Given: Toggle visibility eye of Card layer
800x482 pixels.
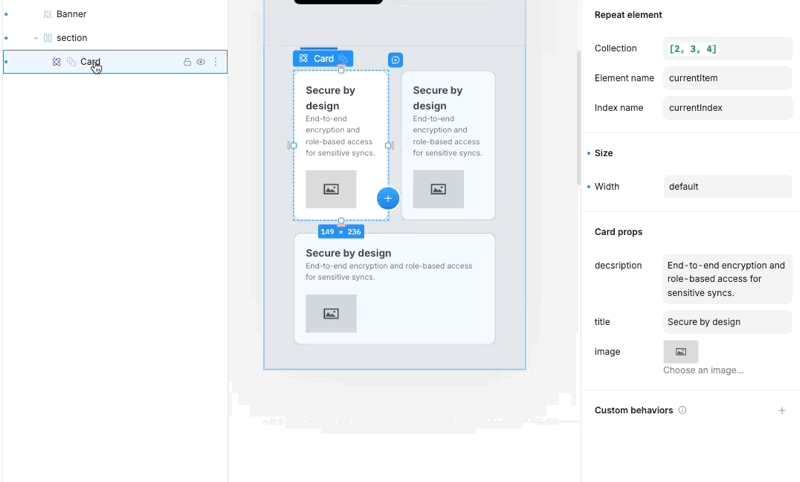Looking at the screenshot, I should point(201,62).
